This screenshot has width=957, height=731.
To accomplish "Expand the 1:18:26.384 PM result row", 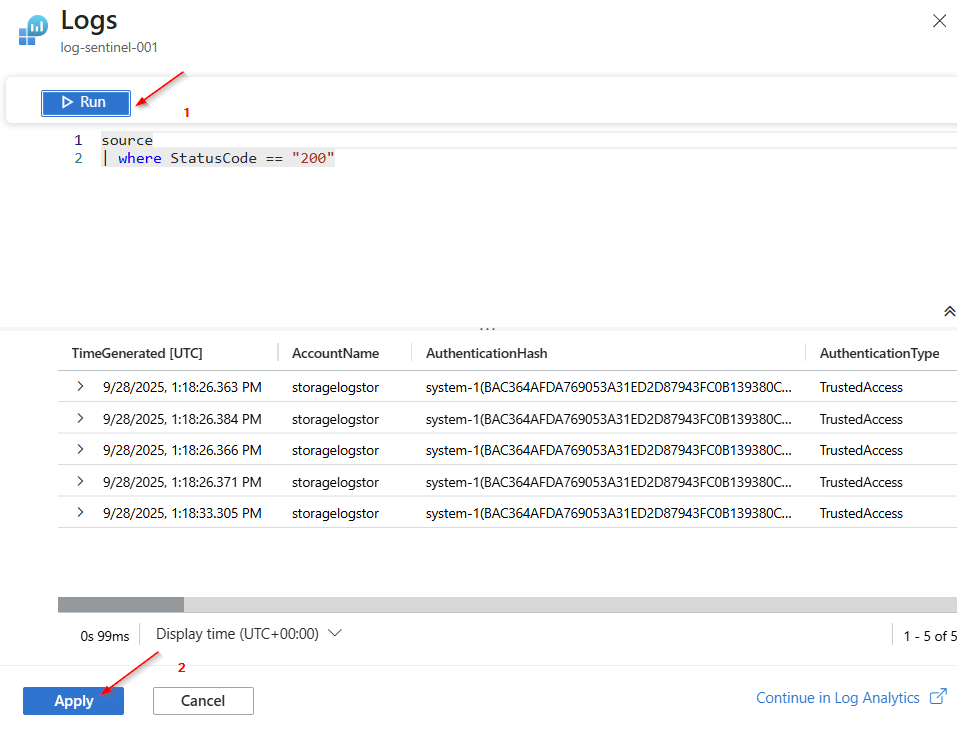I will [x=80, y=419].
